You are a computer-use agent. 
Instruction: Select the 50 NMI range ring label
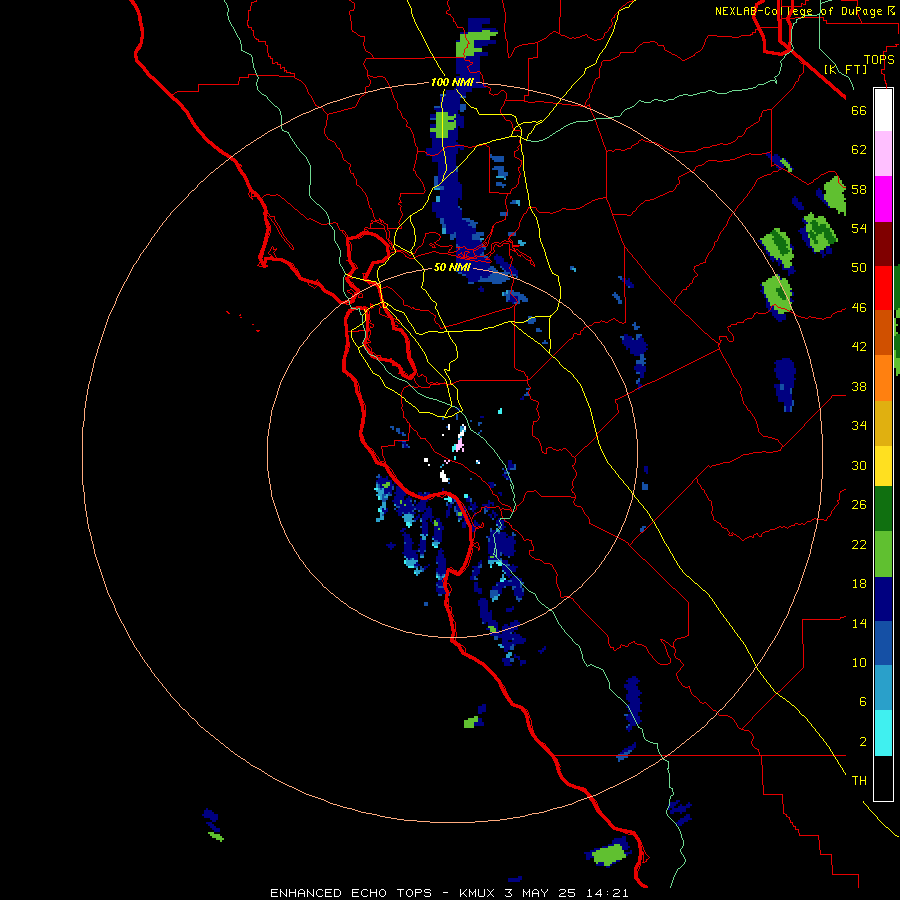click(x=452, y=267)
